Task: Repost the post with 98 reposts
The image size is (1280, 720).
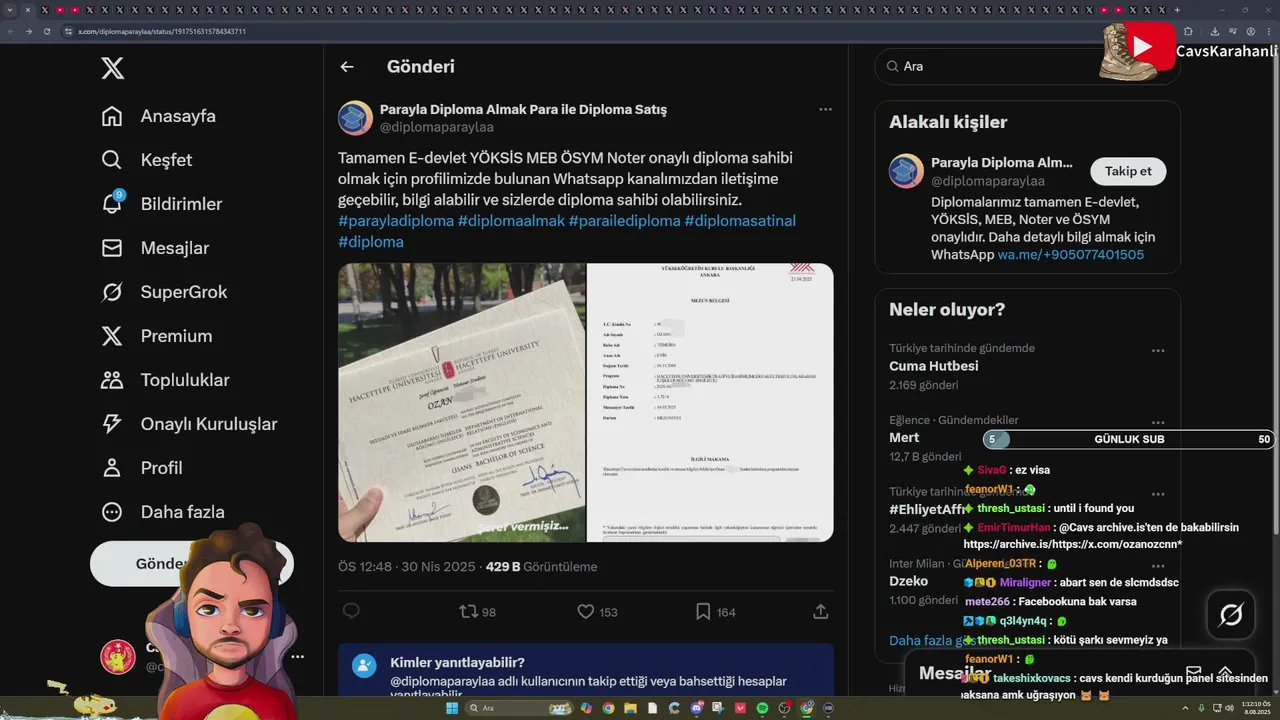Action: click(x=477, y=611)
